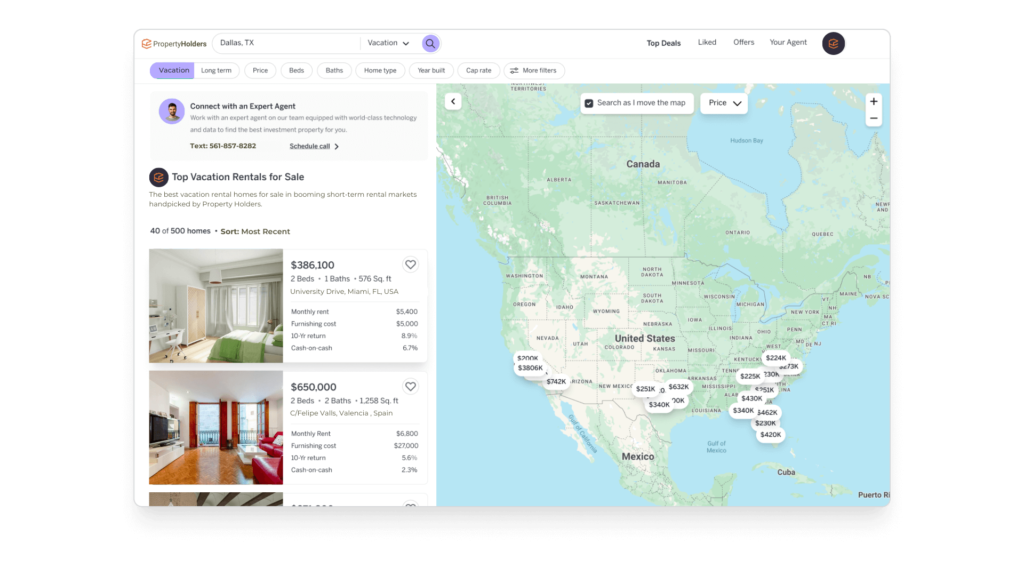Click the Schedule call link

point(314,146)
